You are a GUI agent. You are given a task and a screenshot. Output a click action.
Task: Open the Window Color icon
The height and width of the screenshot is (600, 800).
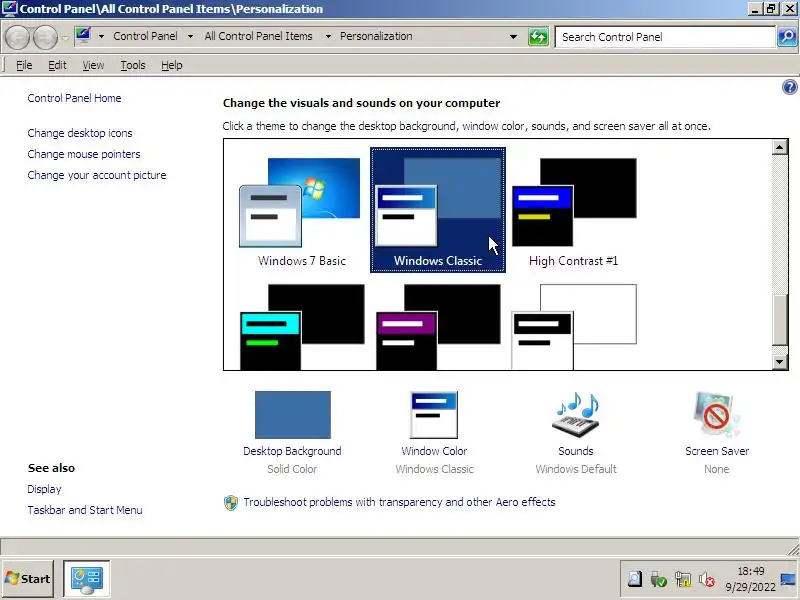tap(434, 414)
